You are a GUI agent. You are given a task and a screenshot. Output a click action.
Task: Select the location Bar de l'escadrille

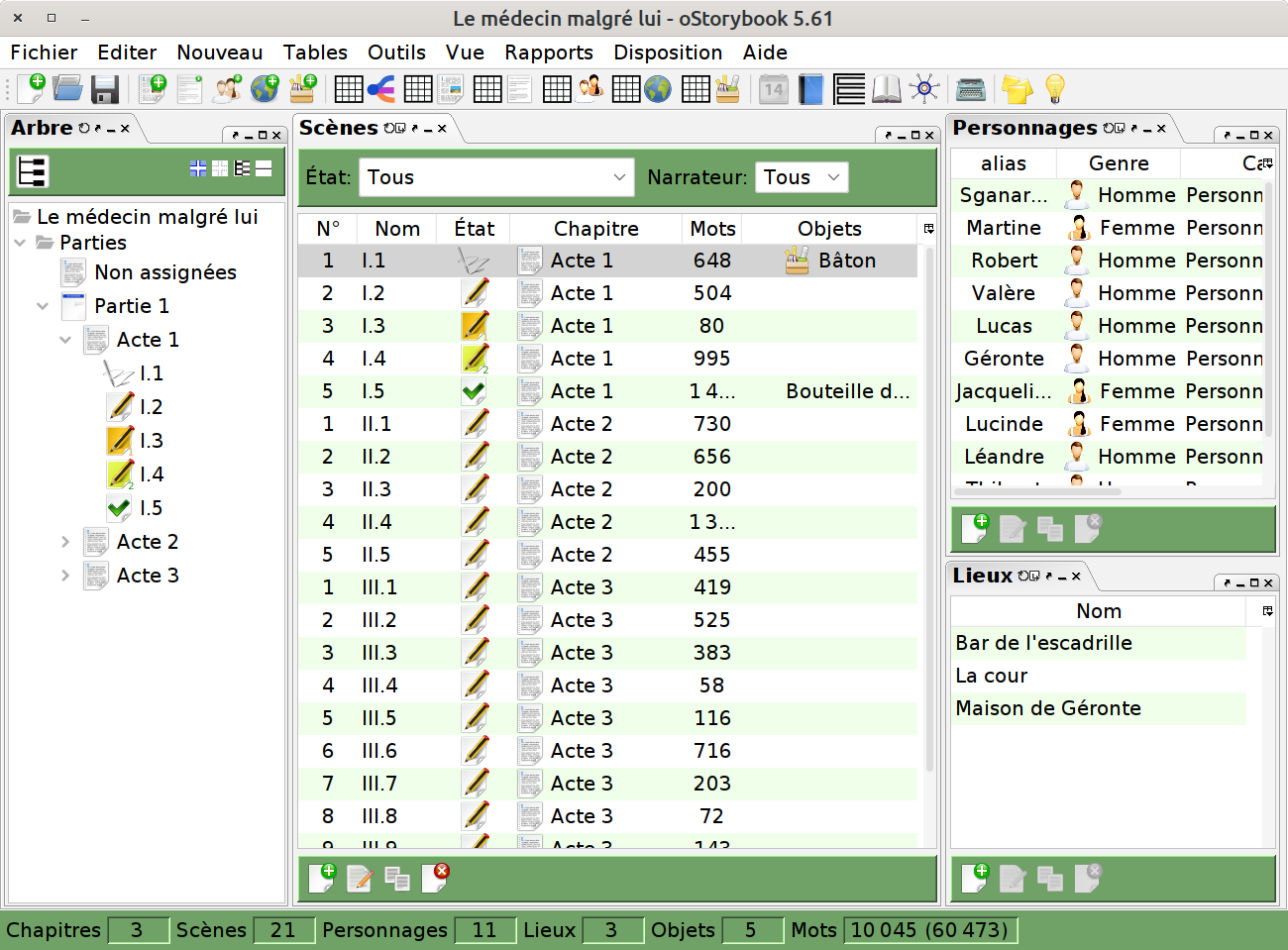point(1099,643)
